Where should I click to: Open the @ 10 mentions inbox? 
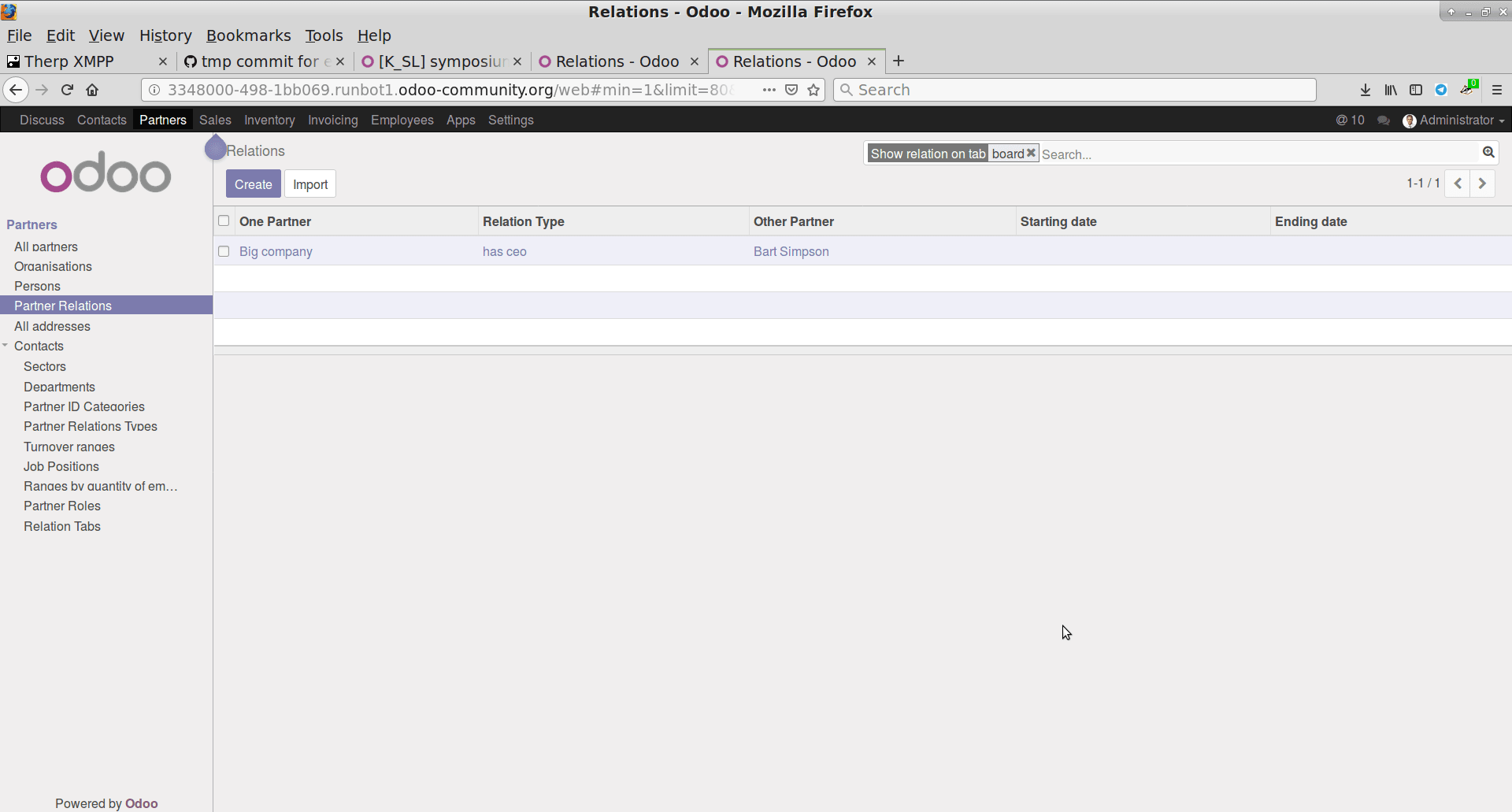pyautogui.click(x=1350, y=120)
